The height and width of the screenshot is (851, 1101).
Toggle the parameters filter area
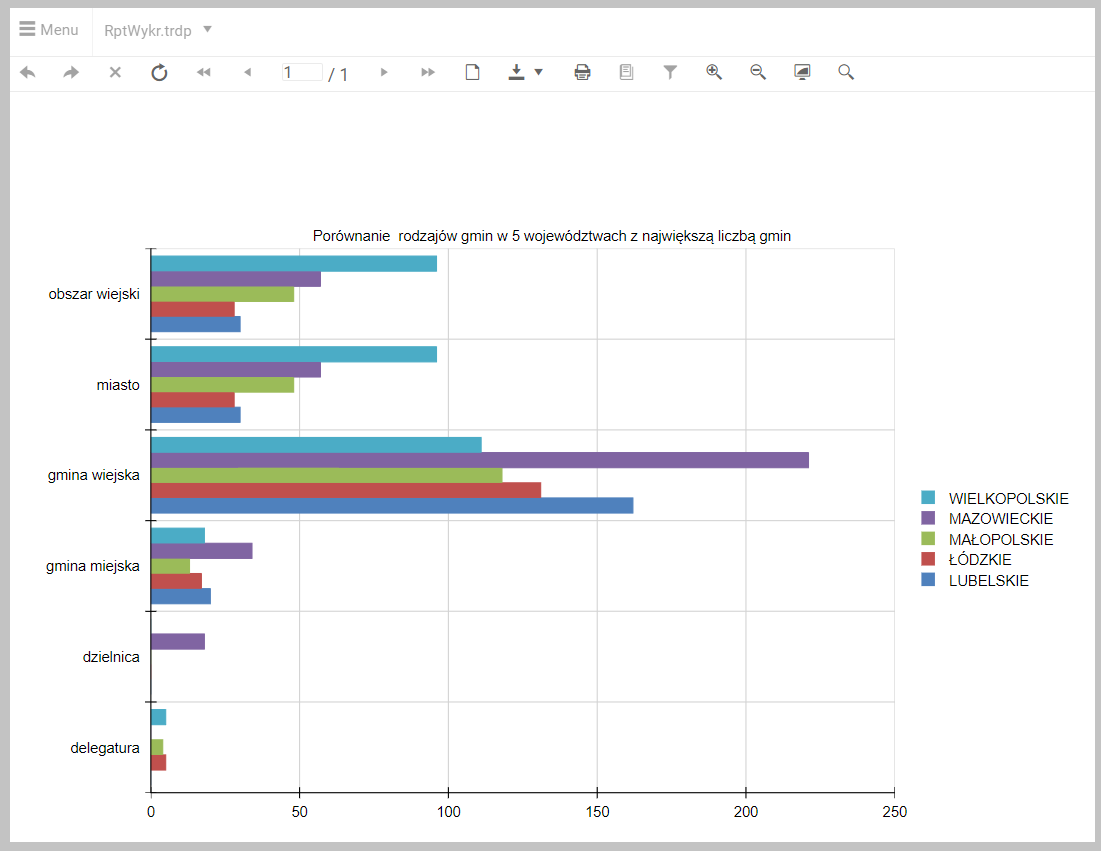tap(670, 72)
